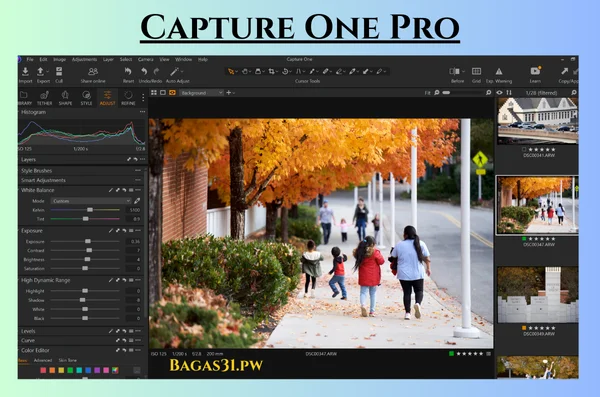Toggle the browser filter eye icon
Image resolution: width=600 pixels, height=397 pixels.
499,92
